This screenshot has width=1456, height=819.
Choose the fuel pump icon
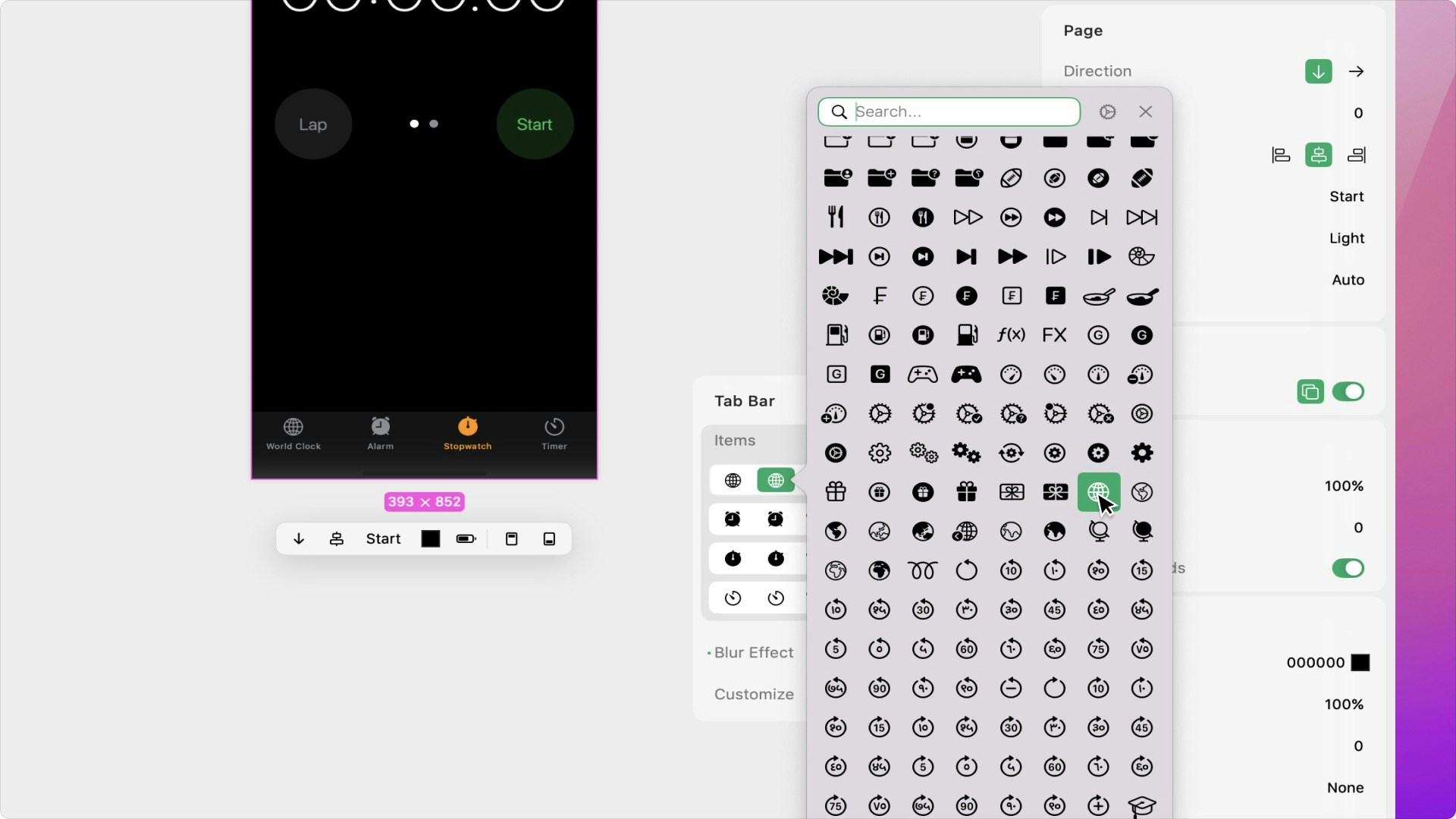point(836,335)
